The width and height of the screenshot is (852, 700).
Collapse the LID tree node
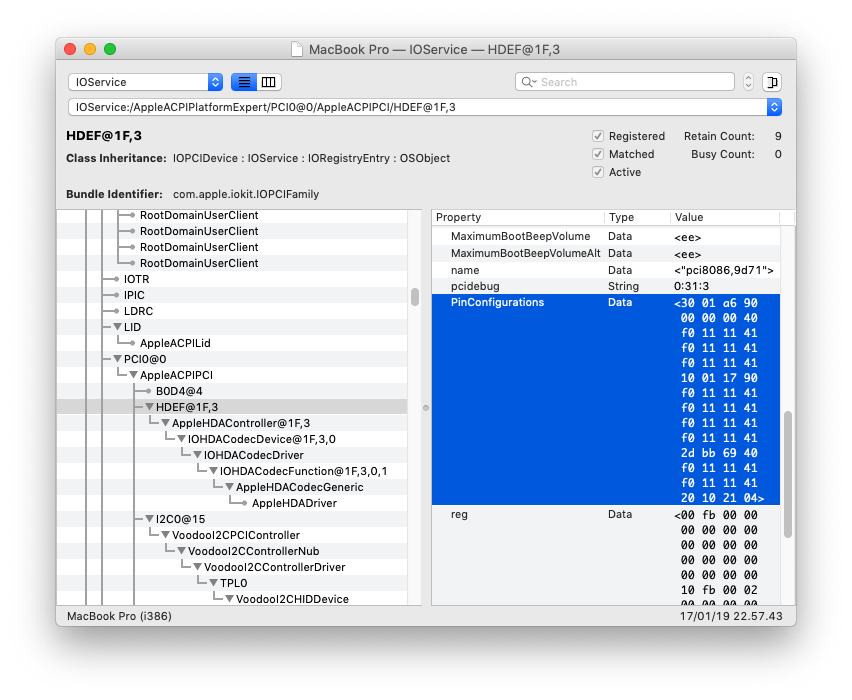117,327
